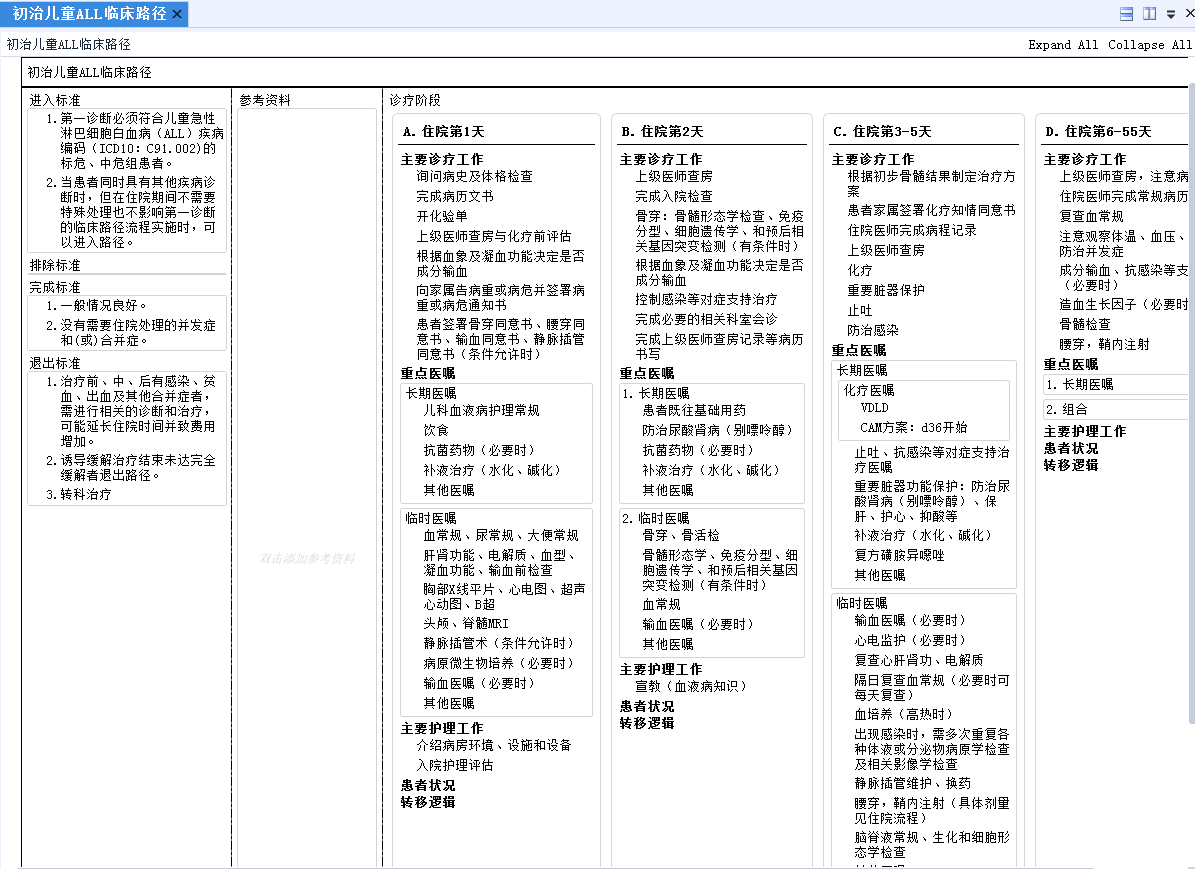The width and height of the screenshot is (1195, 869).
Task: Close the 初治儿童ALL临床路径 tab with its X
Action: point(177,14)
